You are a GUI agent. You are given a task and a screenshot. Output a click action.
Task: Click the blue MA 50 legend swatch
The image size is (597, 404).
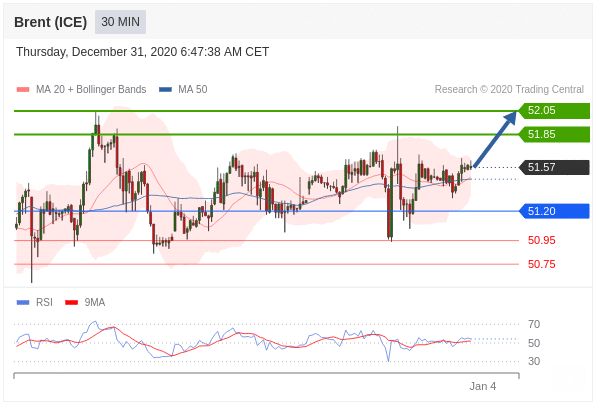pyautogui.click(x=165, y=90)
